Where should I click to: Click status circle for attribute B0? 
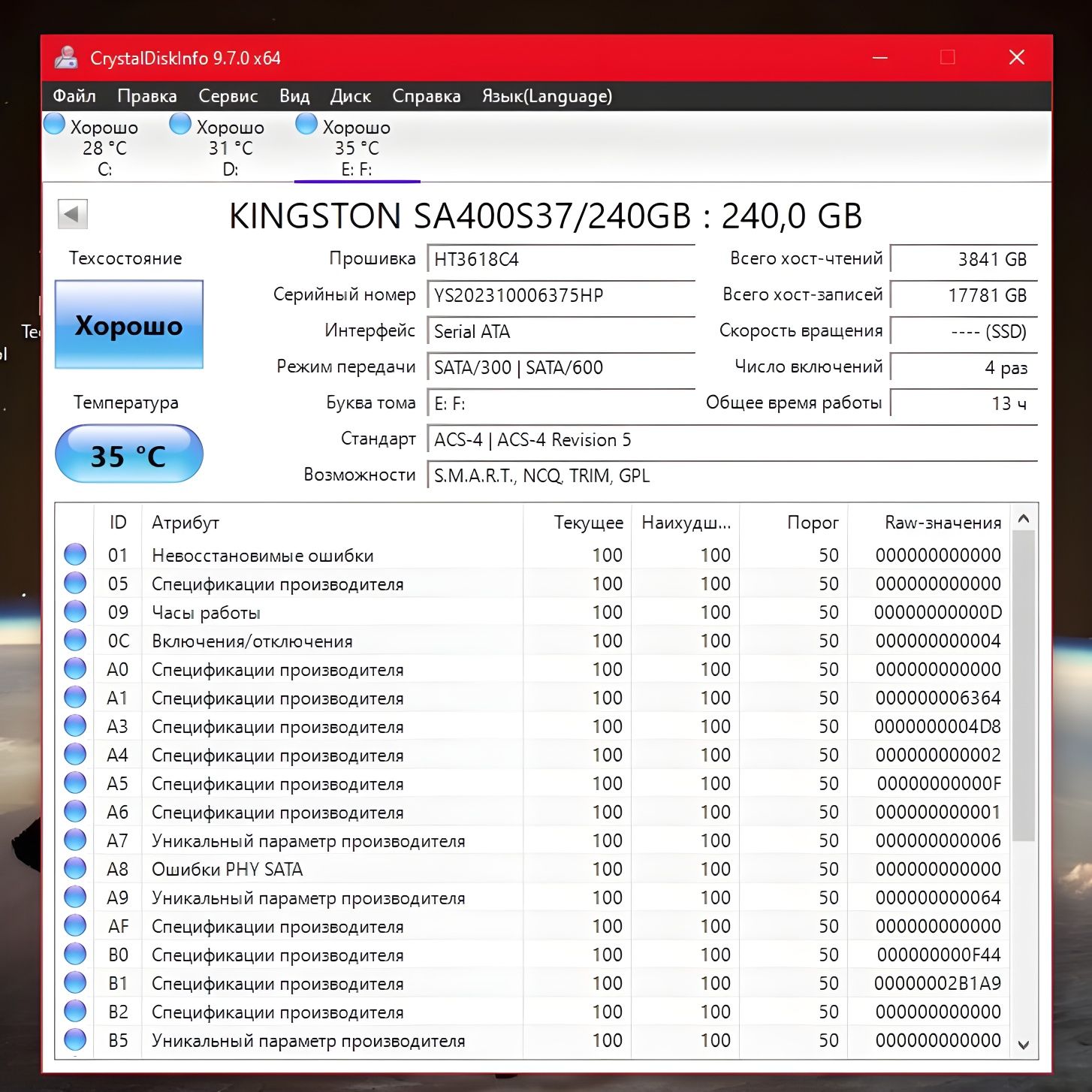pos(75,954)
